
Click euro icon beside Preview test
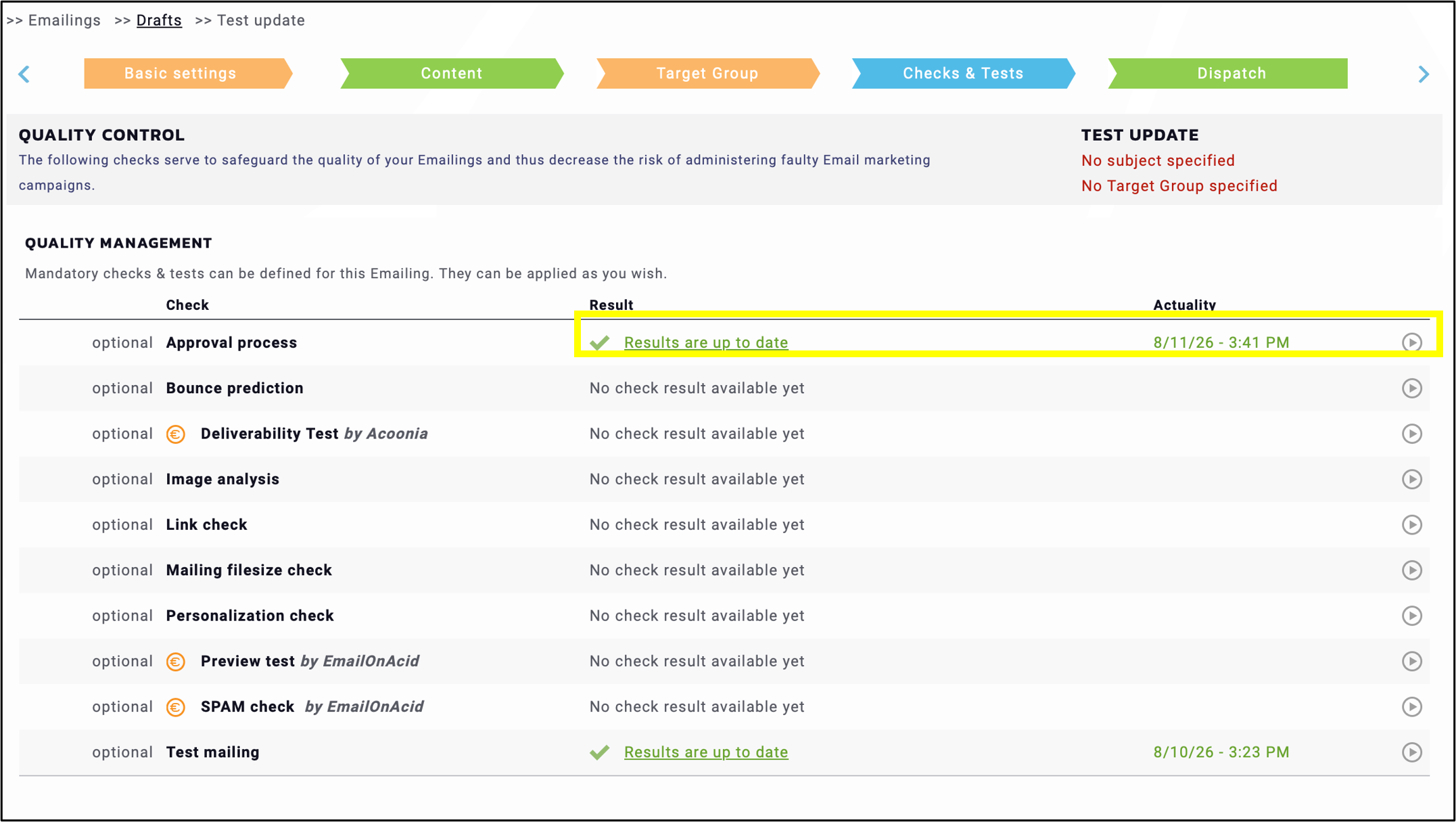tap(176, 661)
